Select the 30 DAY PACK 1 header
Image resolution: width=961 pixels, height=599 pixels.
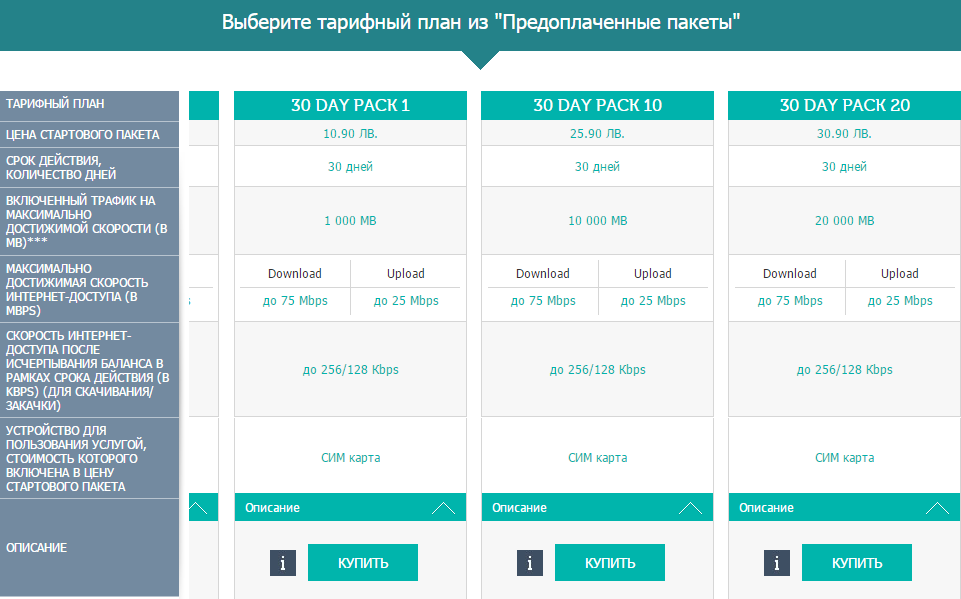pyautogui.click(x=351, y=105)
